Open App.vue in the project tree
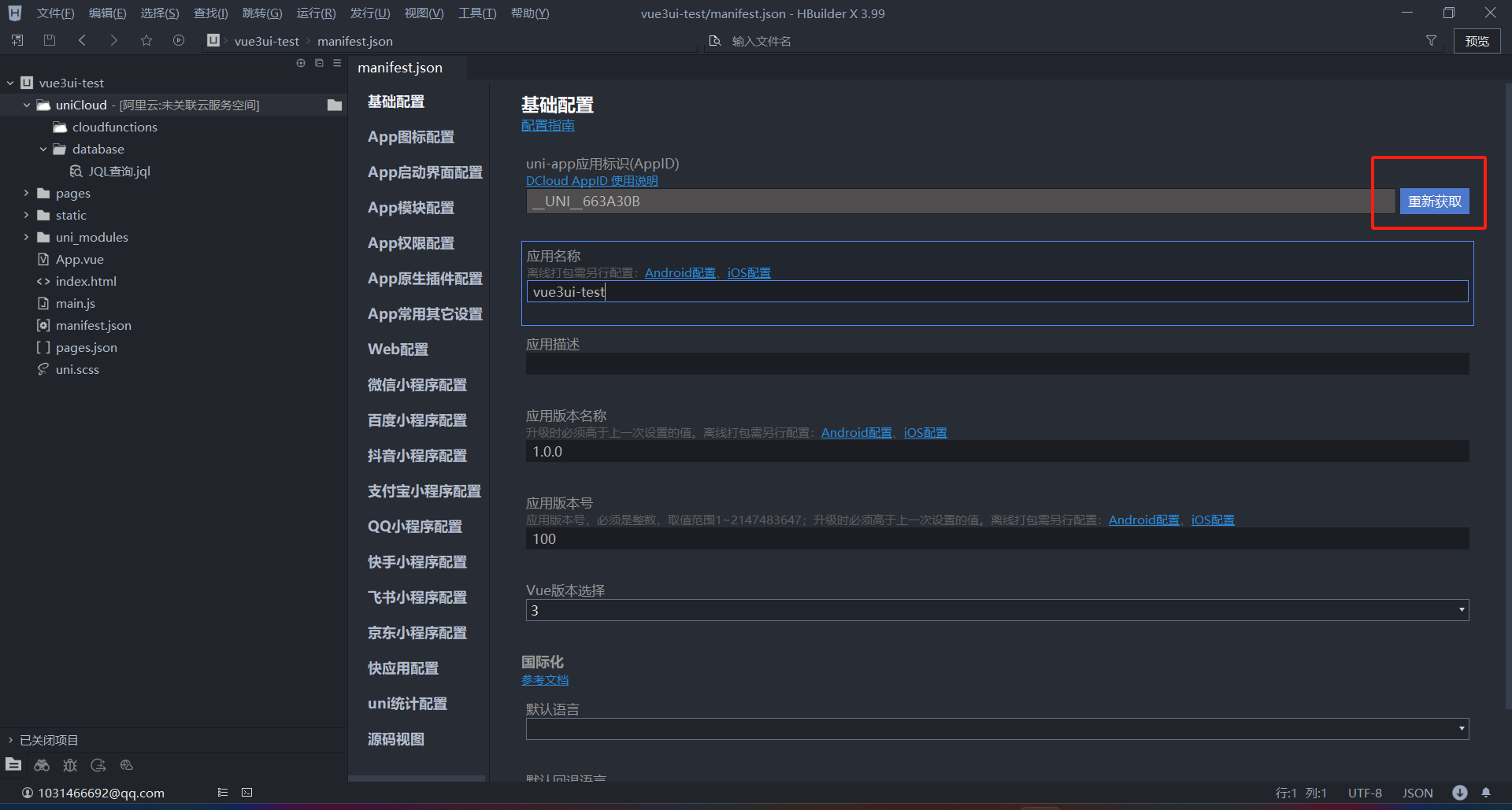The height and width of the screenshot is (810, 1512). [x=80, y=259]
